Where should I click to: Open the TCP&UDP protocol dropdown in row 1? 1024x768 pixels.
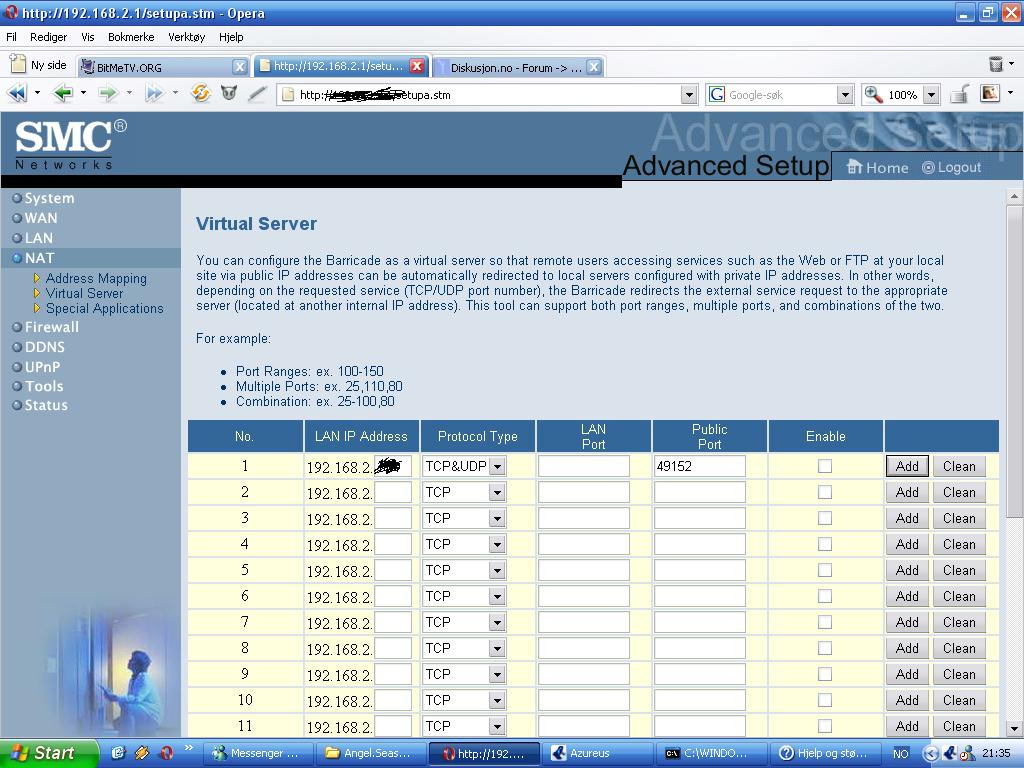[x=464, y=466]
